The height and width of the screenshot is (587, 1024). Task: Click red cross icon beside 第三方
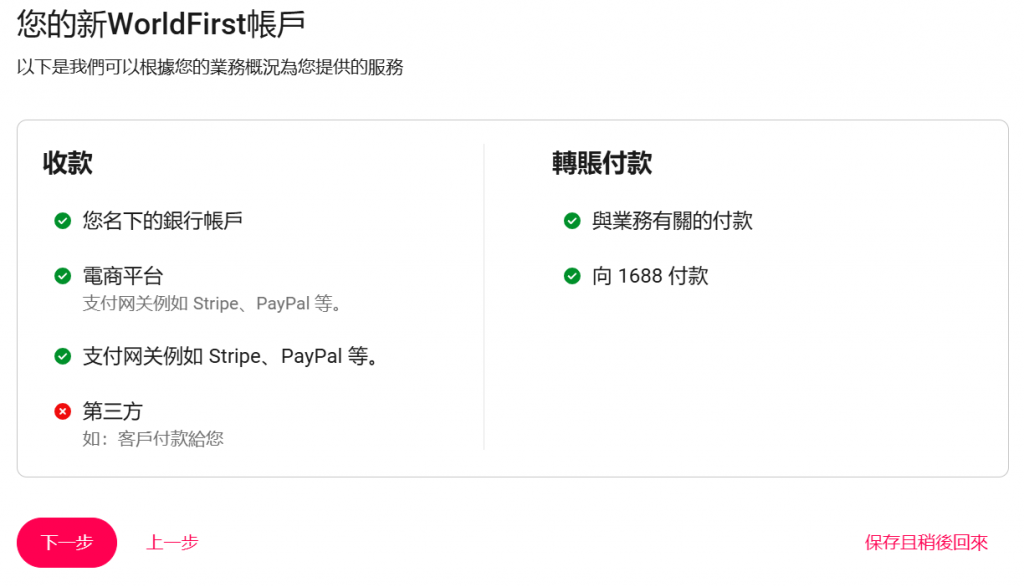point(63,411)
